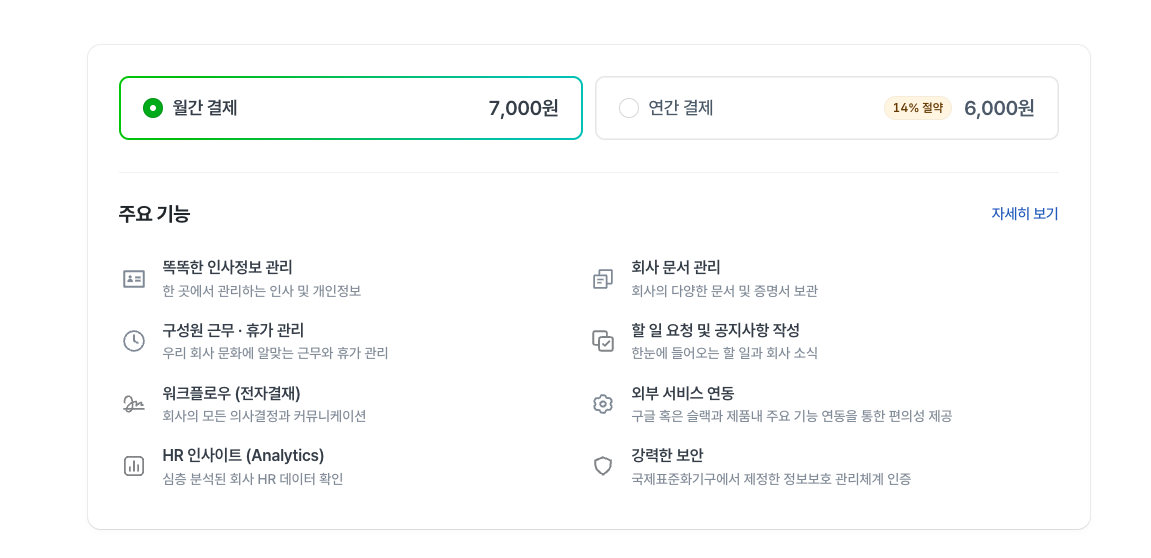
Task: Click the ID card icon for 똑똑한 인사정보 관리
Action: [134, 279]
